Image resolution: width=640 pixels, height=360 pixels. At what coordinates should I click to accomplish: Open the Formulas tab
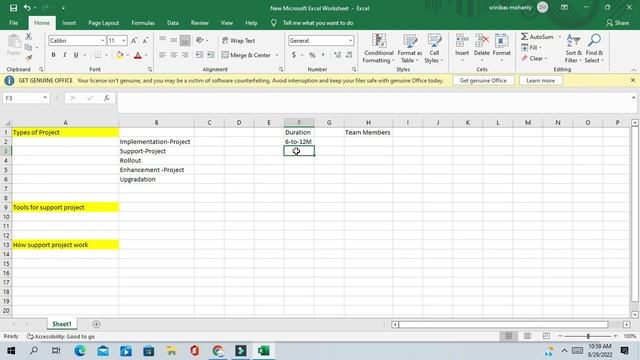pyautogui.click(x=143, y=23)
